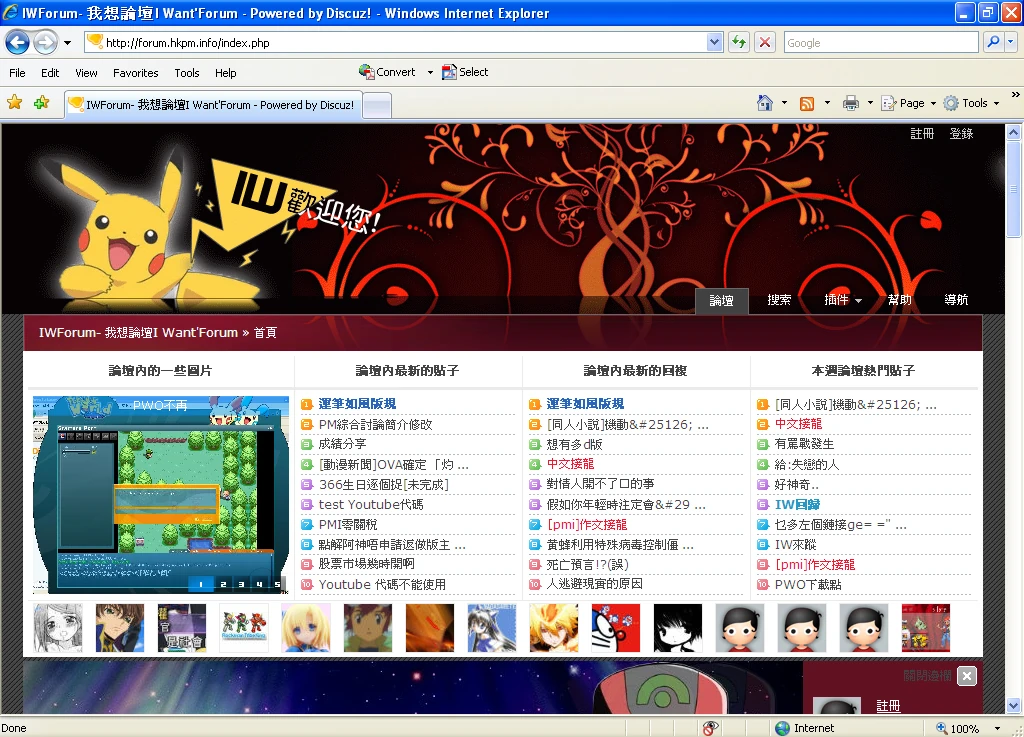This screenshot has width=1024, height=737.
Task: Open the Edit menu
Action: [50, 73]
